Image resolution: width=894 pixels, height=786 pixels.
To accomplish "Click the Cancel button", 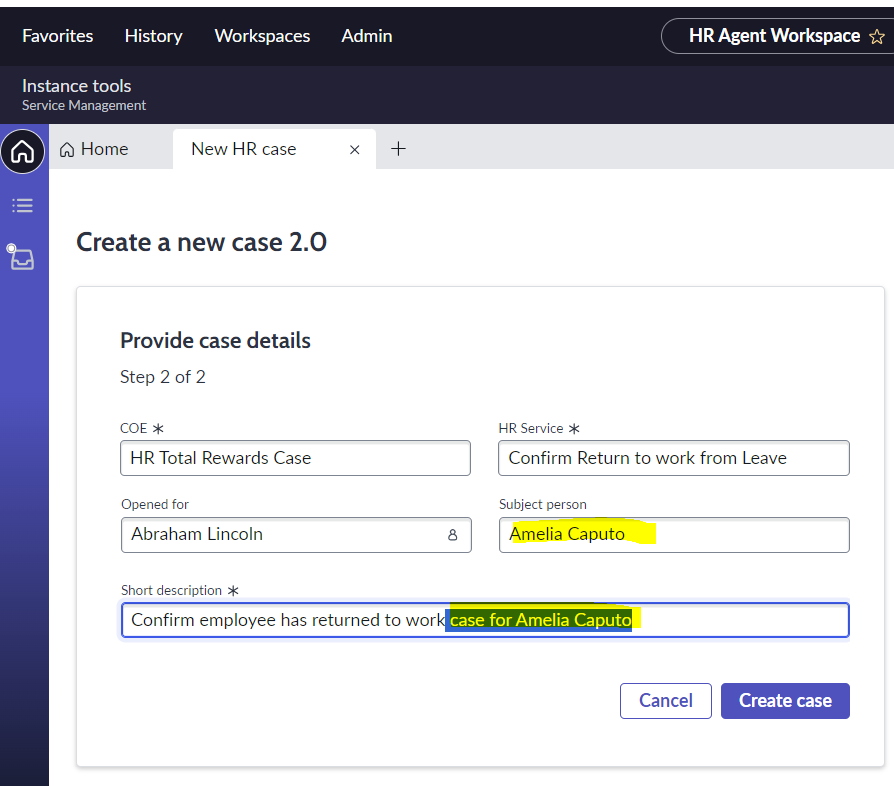I will (665, 701).
